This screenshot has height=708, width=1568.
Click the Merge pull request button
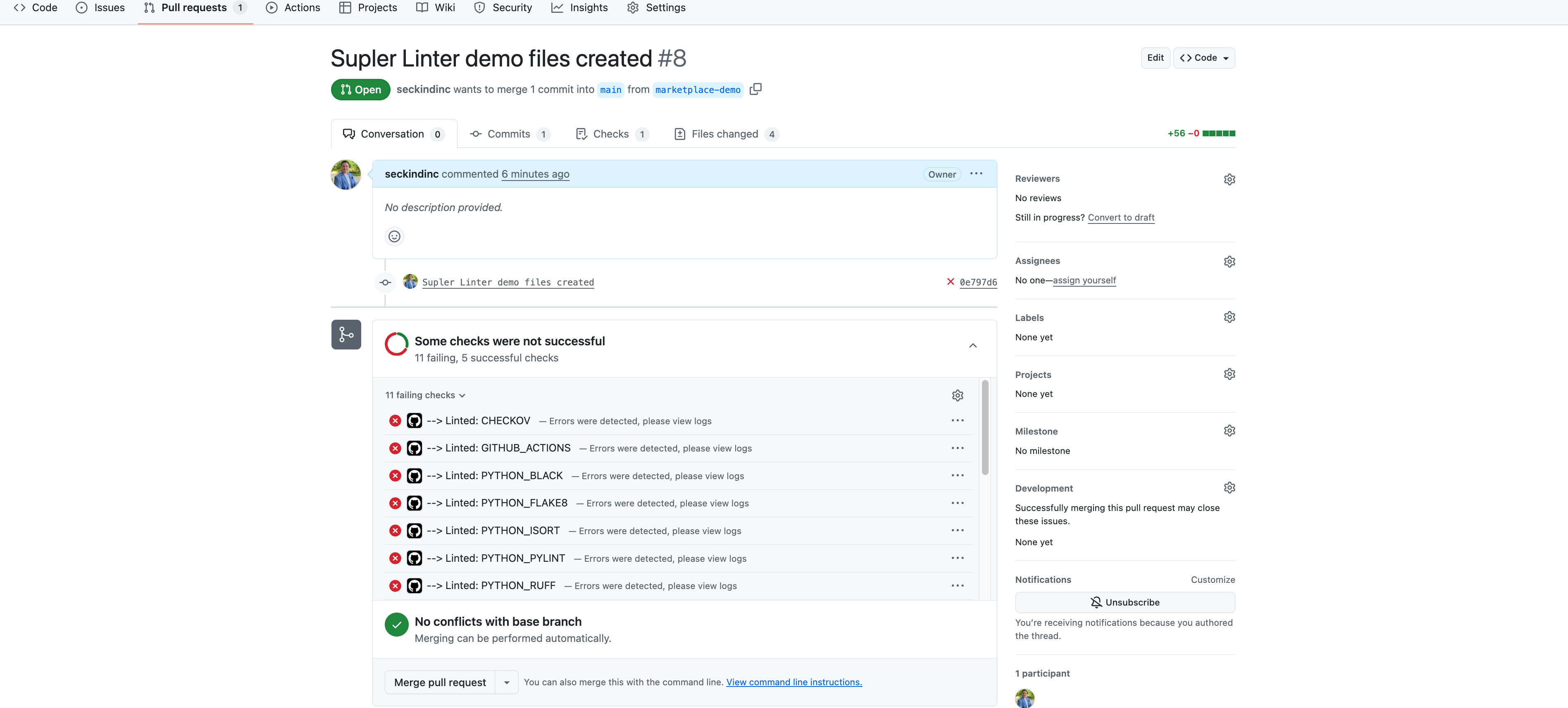coord(439,682)
